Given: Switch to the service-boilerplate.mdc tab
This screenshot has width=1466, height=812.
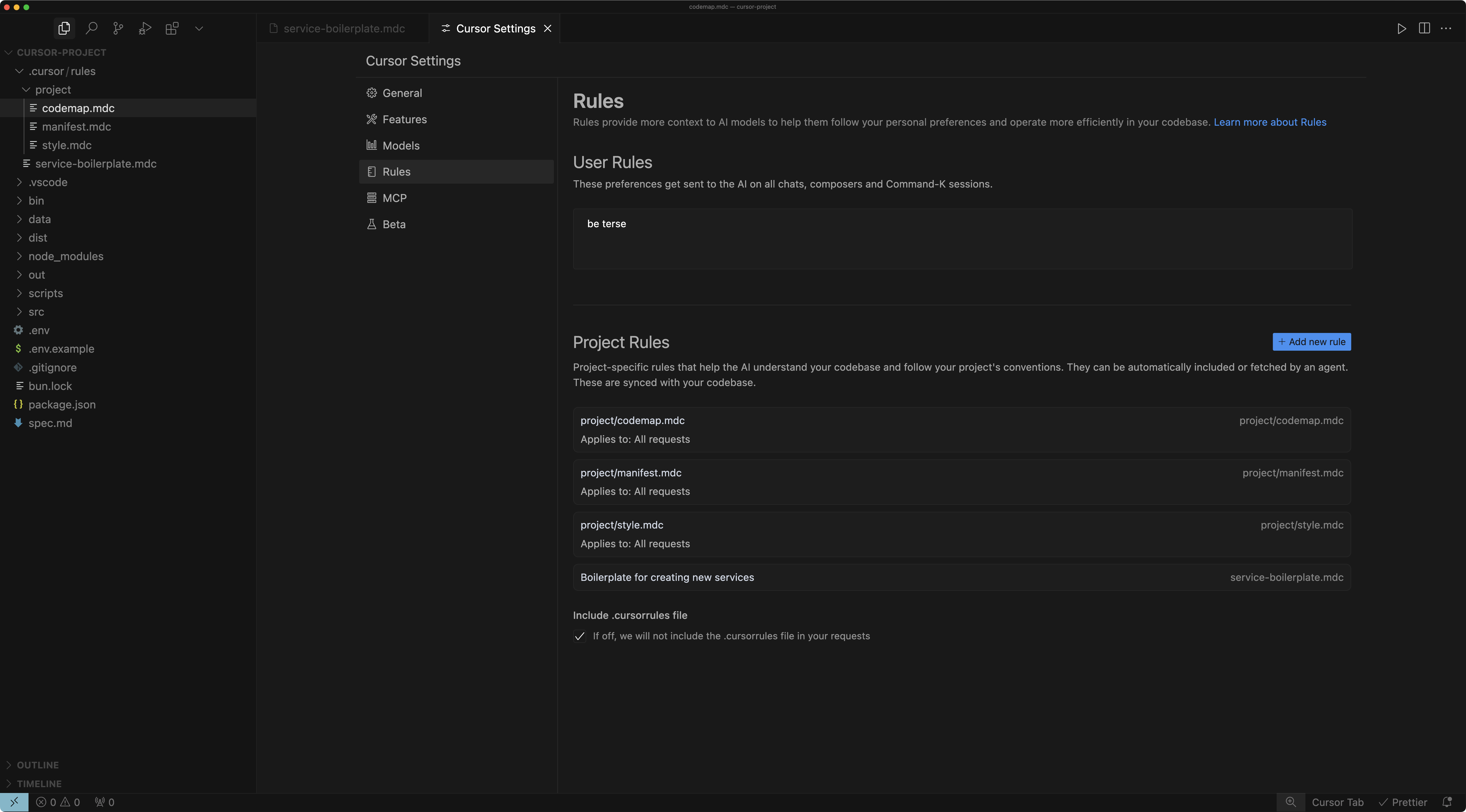Looking at the screenshot, I should click(344, 28).
